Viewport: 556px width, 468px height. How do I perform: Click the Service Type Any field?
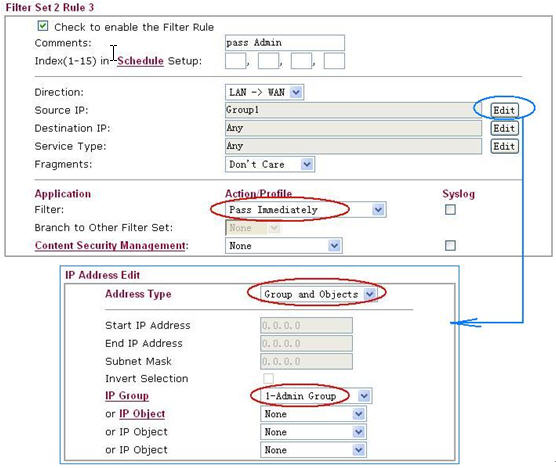click(x=353, y=146)
